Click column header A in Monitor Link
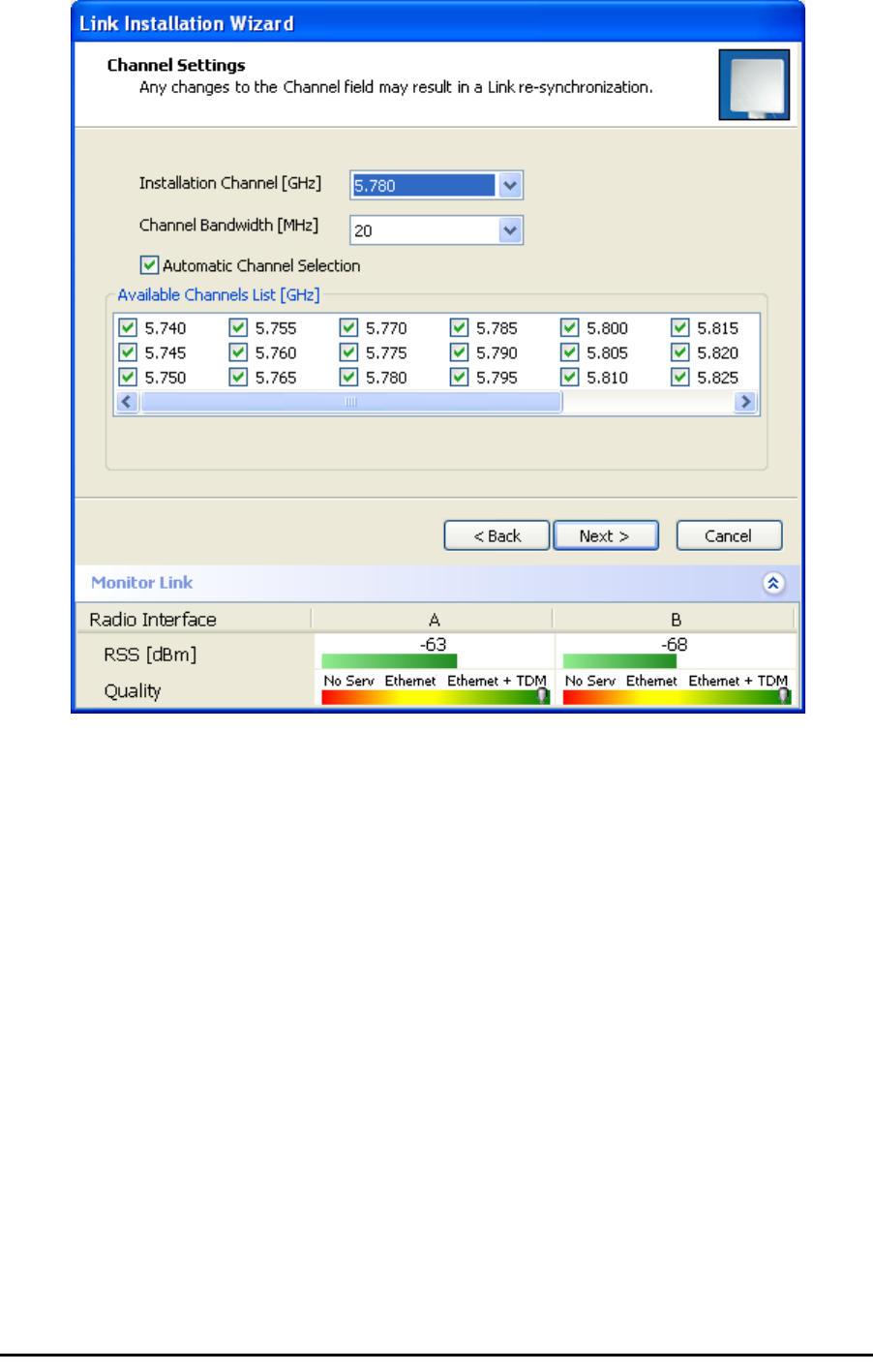This screenshot has height=1372, width=873. (x=434, y=620)
